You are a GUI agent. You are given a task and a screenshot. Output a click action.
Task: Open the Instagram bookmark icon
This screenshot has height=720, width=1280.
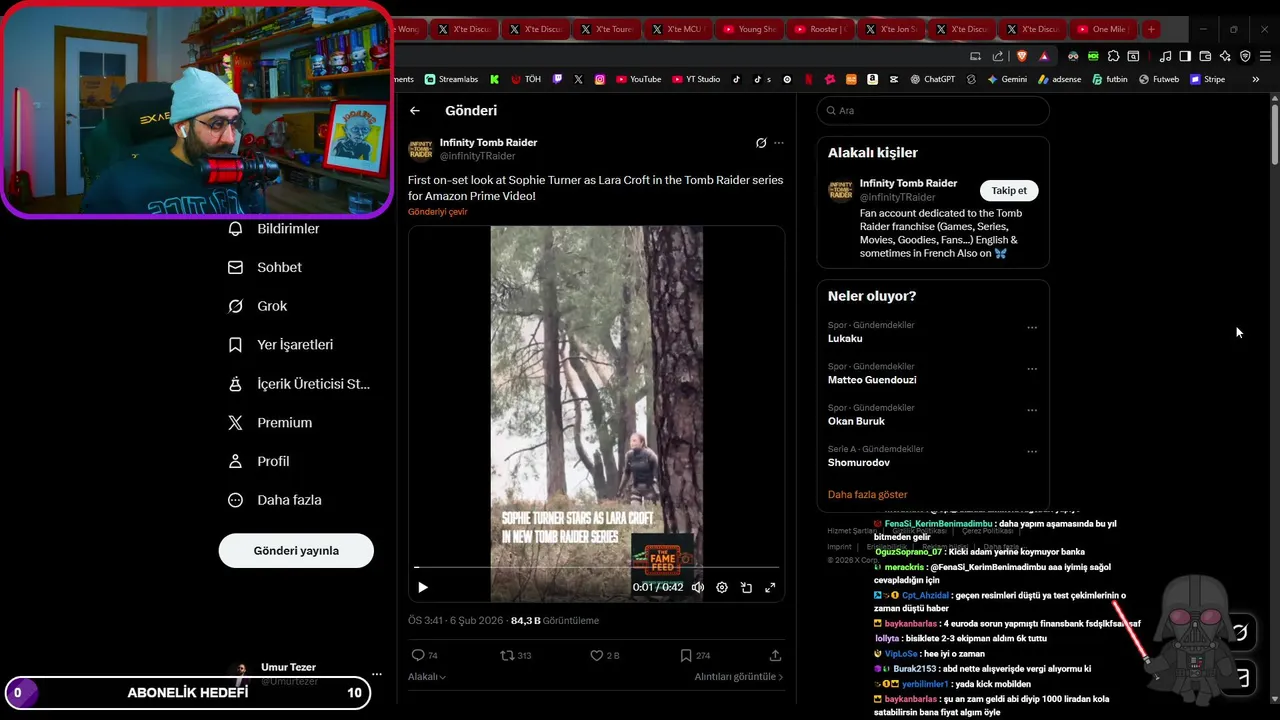coord(600,79)
